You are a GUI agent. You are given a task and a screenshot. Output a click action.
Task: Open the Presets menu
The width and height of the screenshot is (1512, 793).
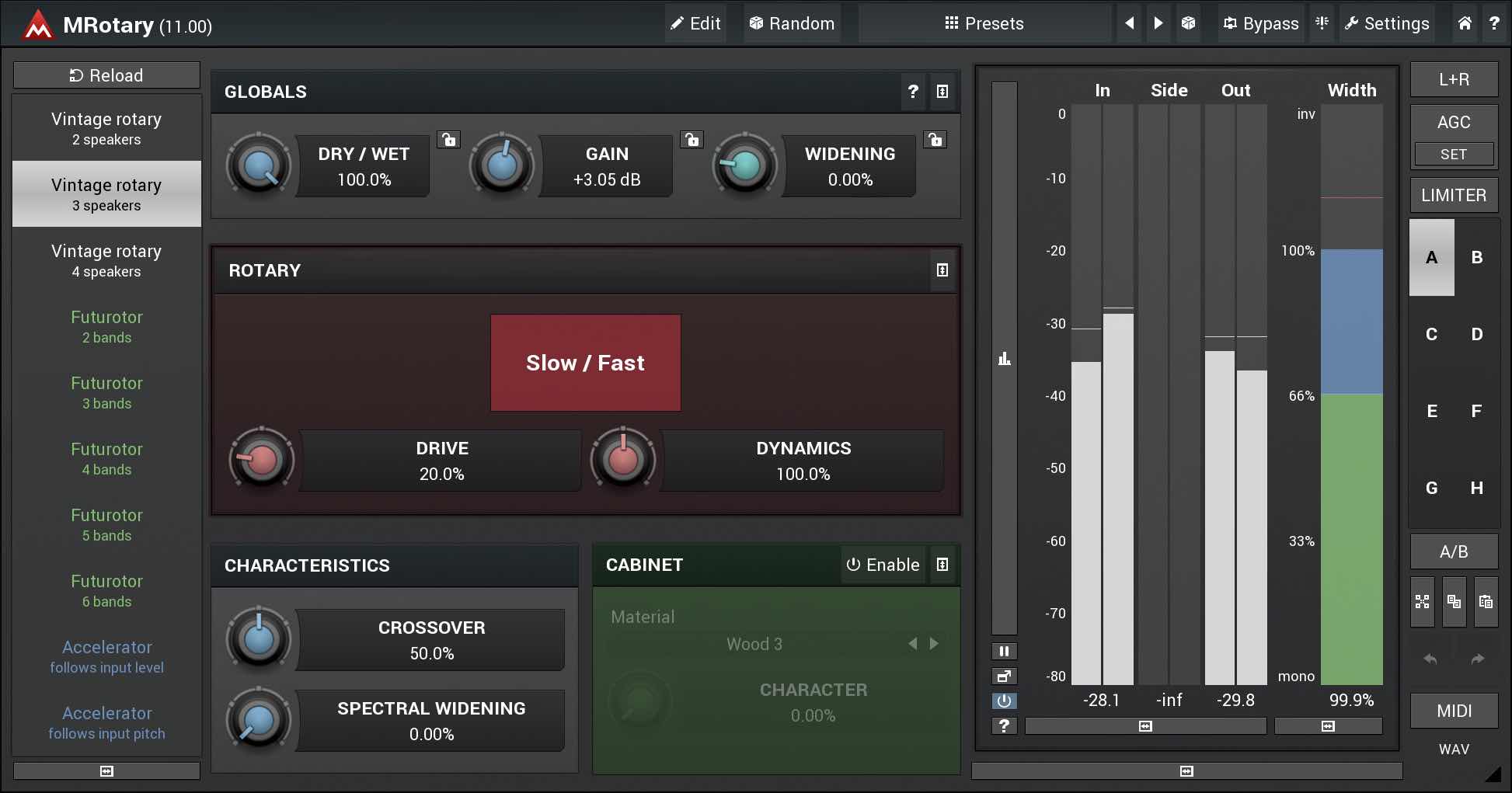[984, 23]
